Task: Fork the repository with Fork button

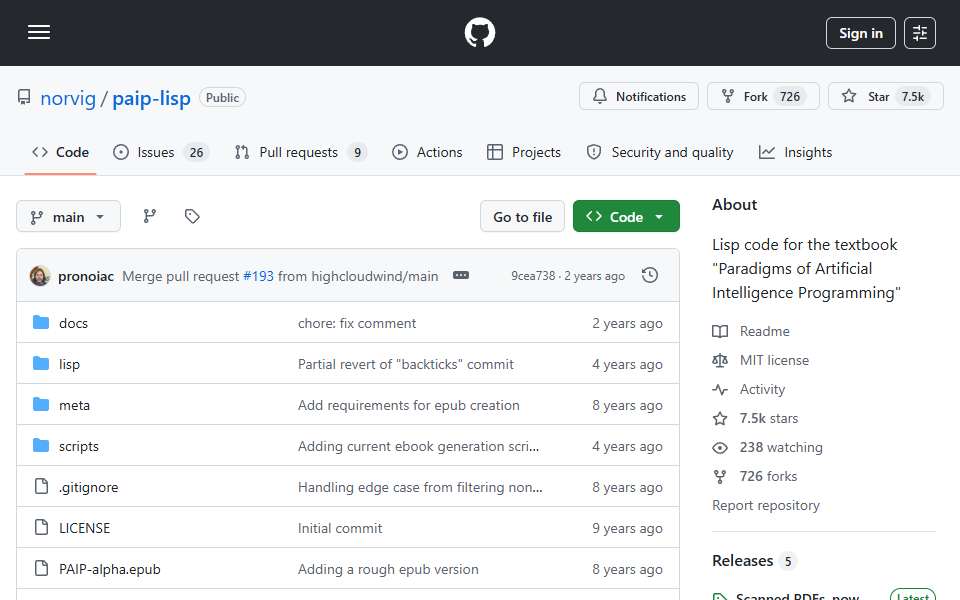Action: click(763, 97)
